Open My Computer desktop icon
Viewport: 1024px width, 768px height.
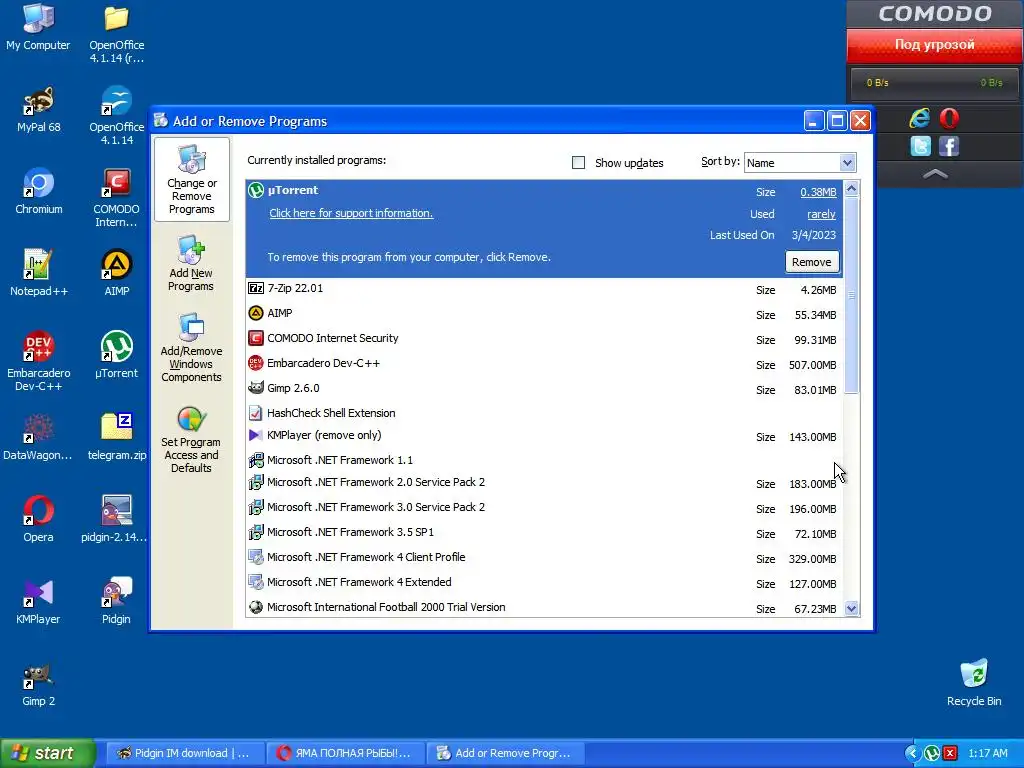(38, 27)
